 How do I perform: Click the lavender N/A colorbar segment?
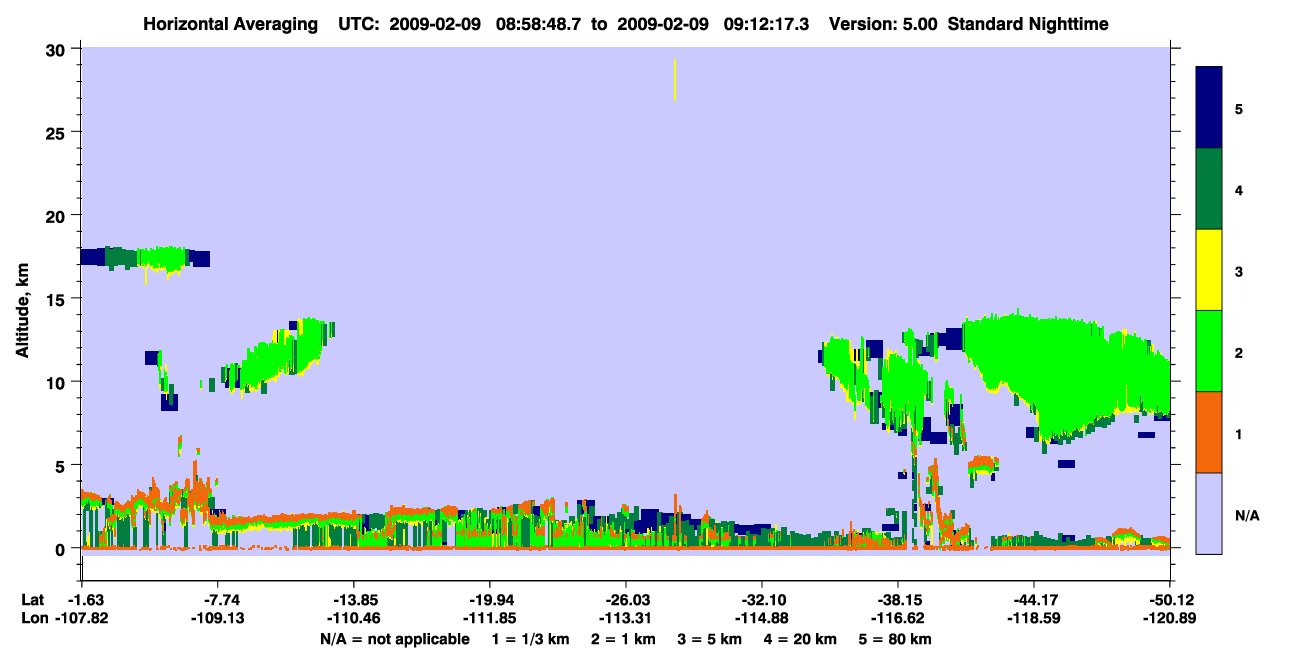pyautogui.click(x=1209, y=513)
